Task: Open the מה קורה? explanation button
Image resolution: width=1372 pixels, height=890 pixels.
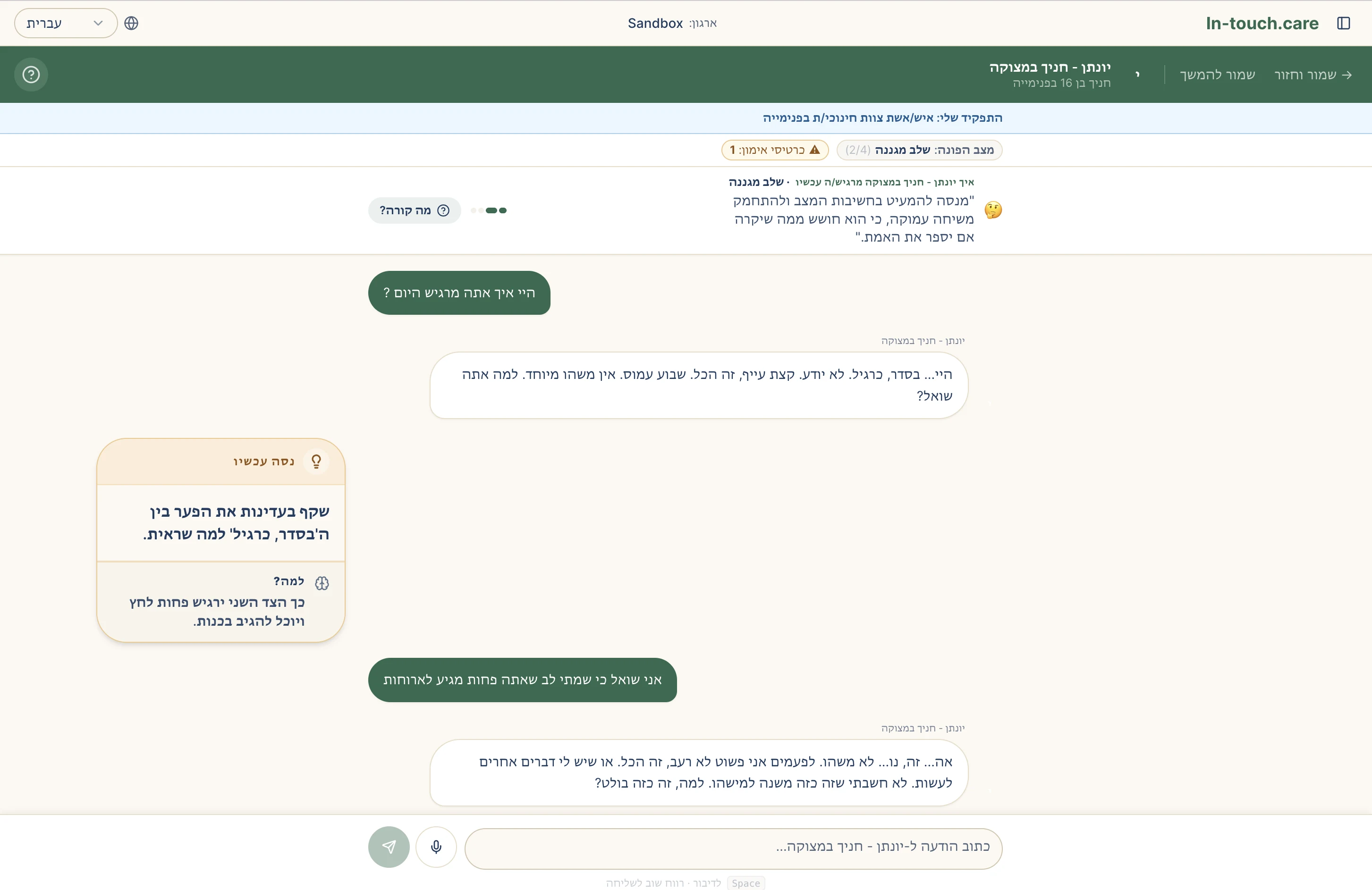Action: (x=415, y=210)
